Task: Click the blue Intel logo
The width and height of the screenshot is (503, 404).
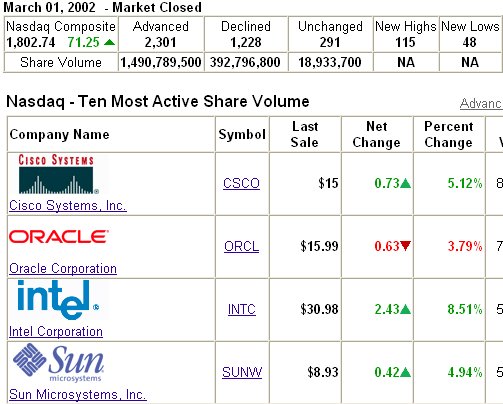Action: pyautogui.click(x=58, y=300)
